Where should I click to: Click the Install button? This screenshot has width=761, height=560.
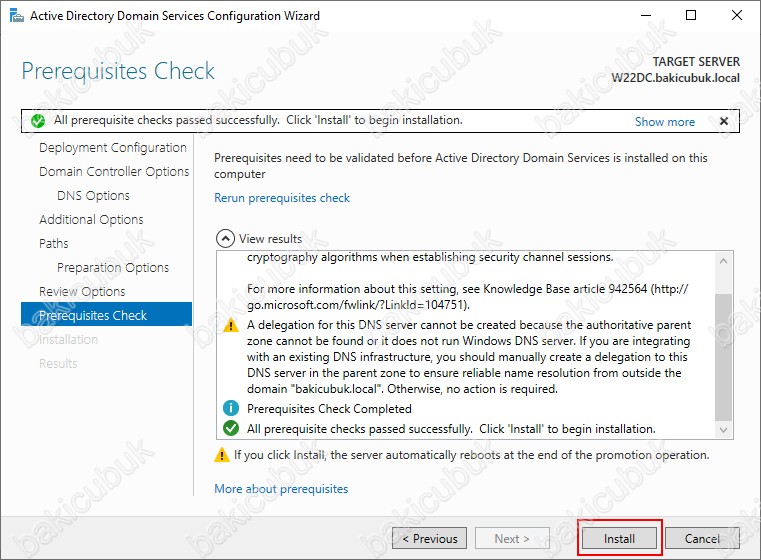click(619, 539)
